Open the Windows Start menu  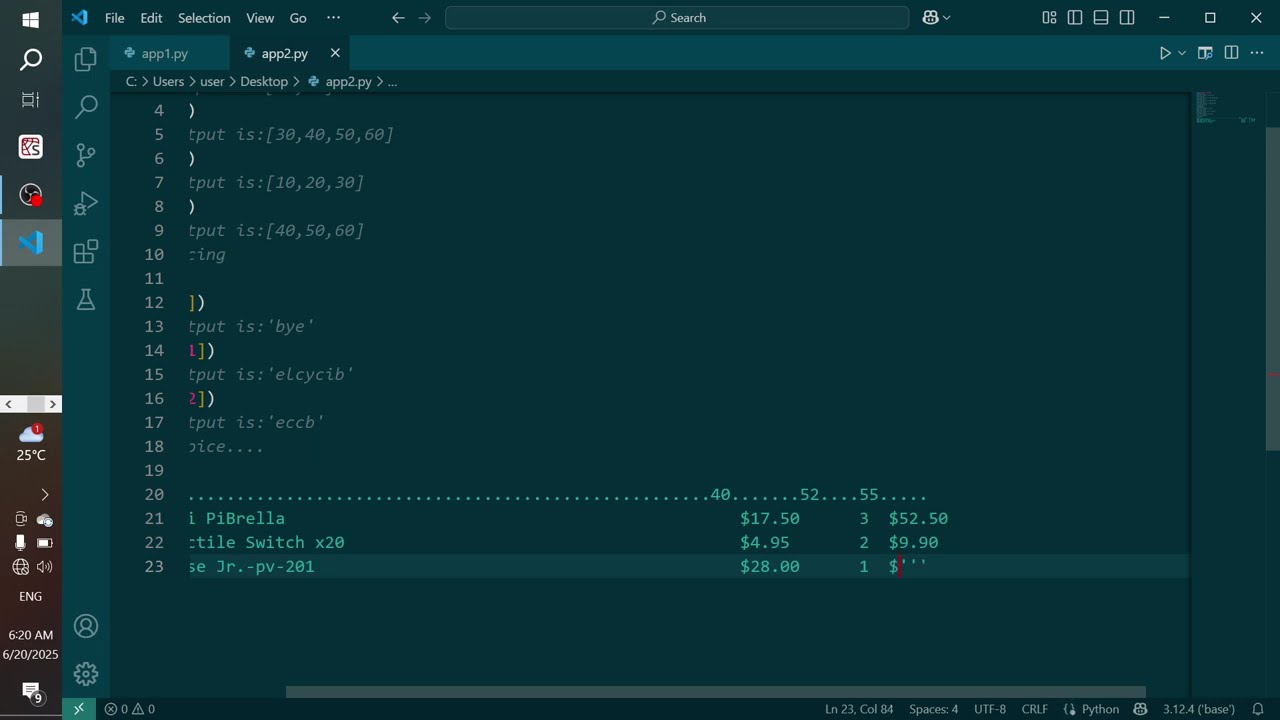[x=31, y=20]
